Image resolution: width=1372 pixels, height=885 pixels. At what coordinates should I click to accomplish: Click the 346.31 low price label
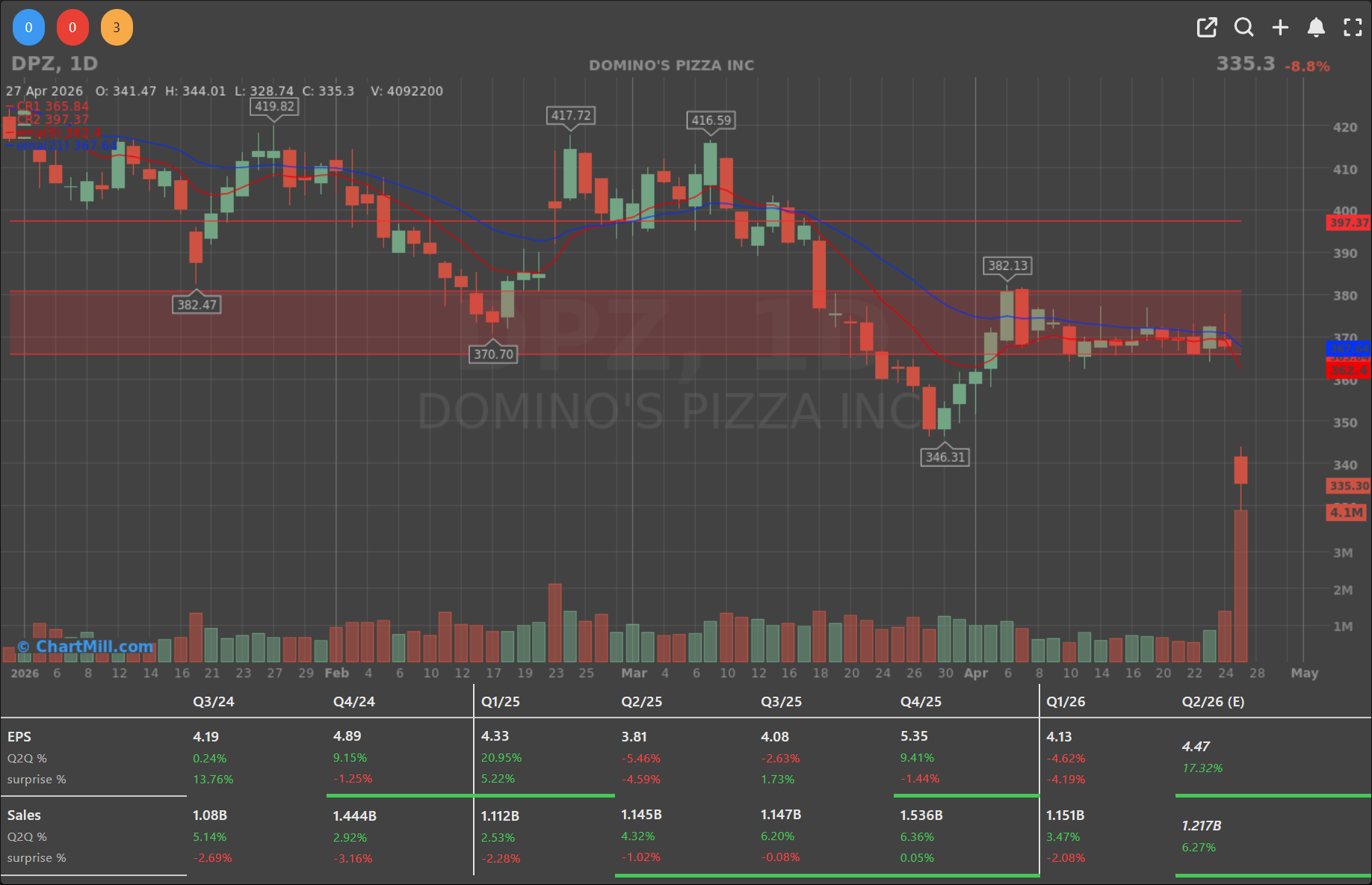945,457
